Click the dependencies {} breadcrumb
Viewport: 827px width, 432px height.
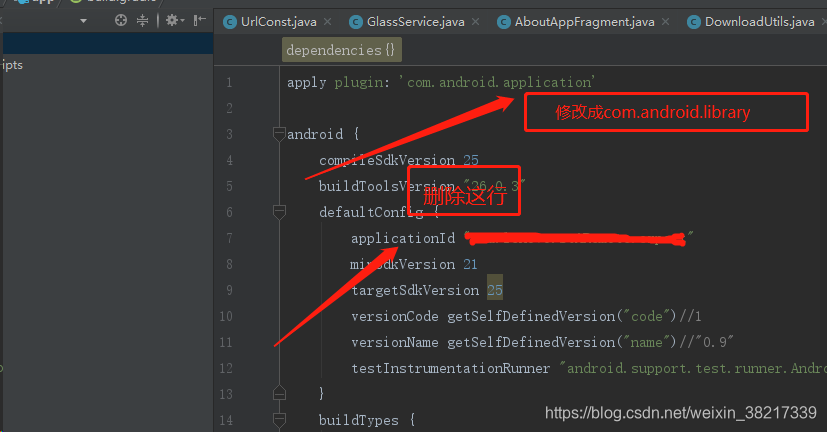tap(341, 50)
